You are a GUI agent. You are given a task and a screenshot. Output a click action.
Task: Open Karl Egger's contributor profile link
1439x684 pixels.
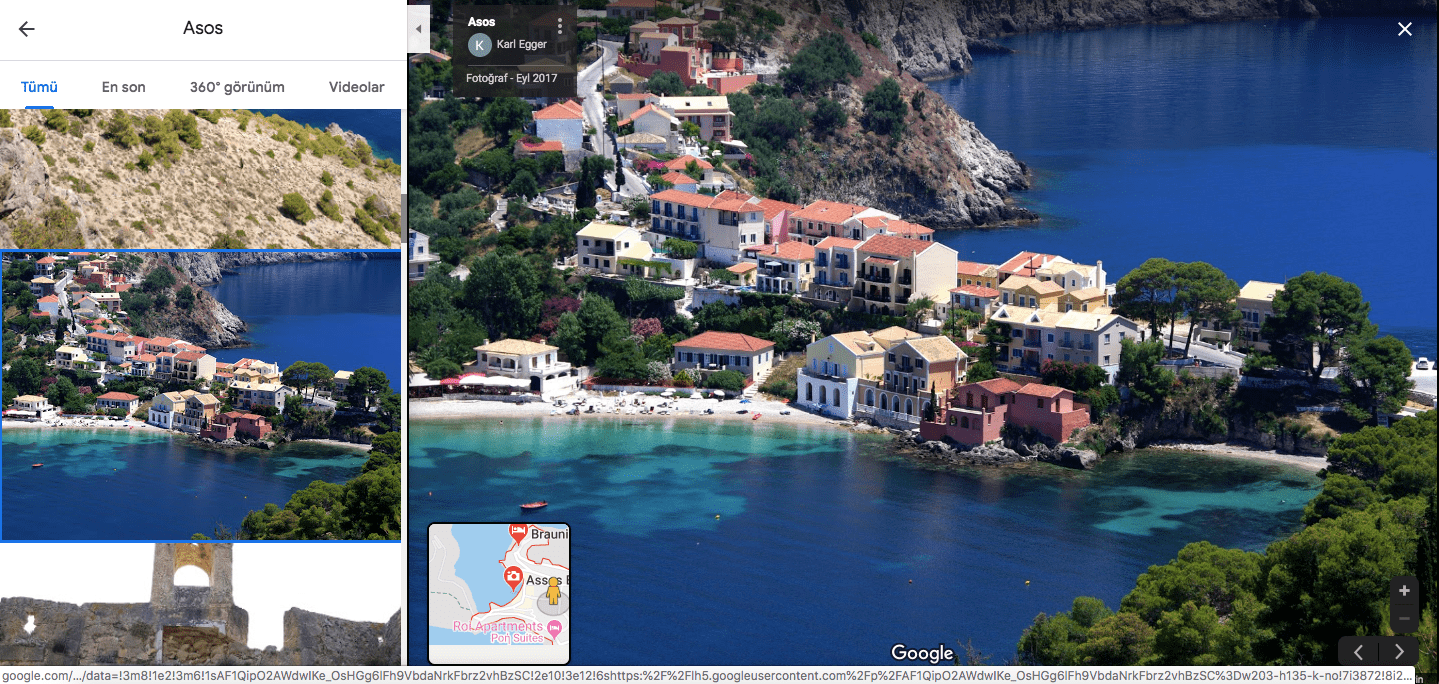point(521,45)
